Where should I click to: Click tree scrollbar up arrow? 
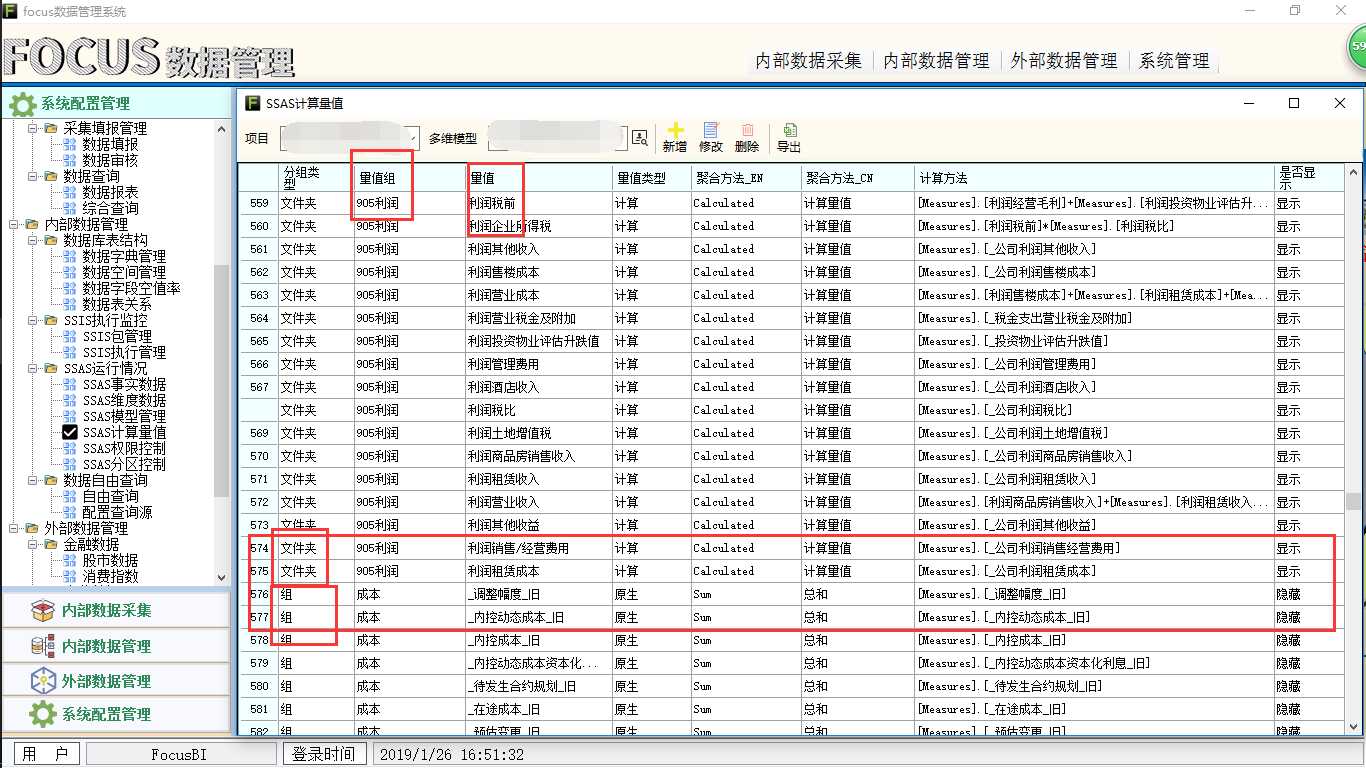(222, 128)
